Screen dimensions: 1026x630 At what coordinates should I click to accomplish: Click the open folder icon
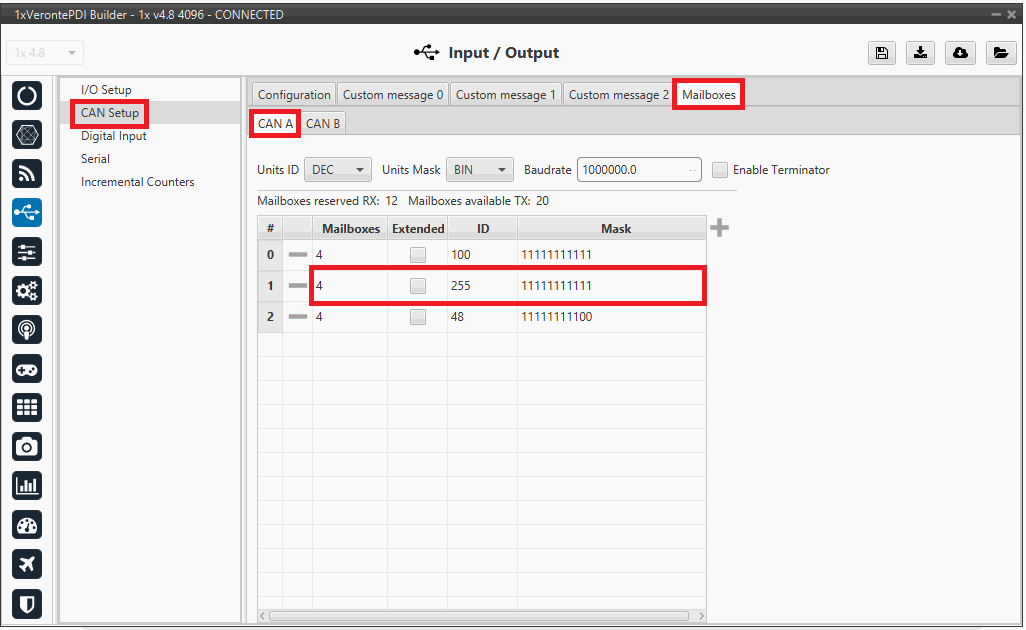[999, 53]
